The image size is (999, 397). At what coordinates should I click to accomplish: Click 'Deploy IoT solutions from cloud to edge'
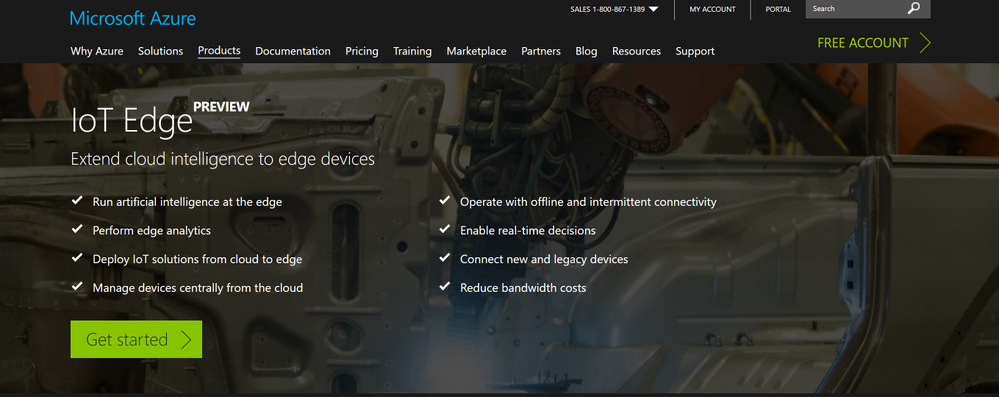[x=198, y=259]
